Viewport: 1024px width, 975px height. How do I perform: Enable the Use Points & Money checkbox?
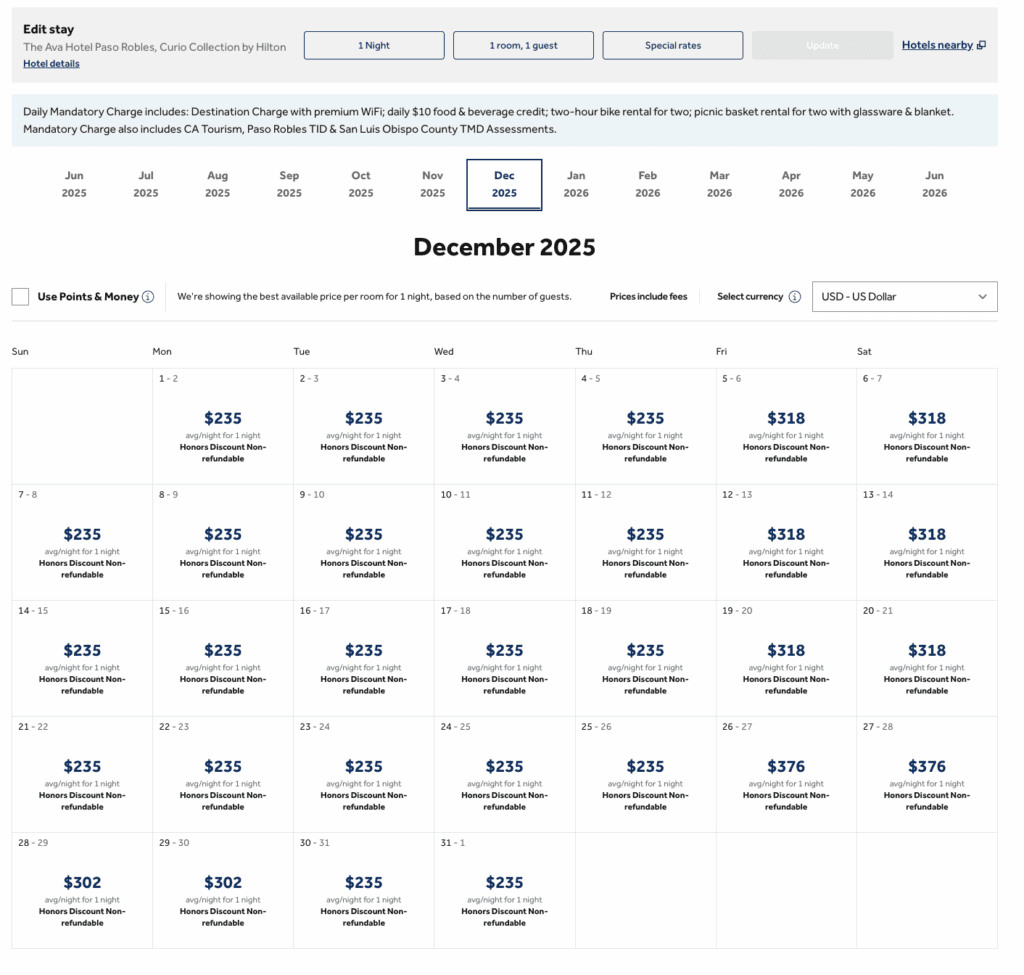[x=20, y=296]
